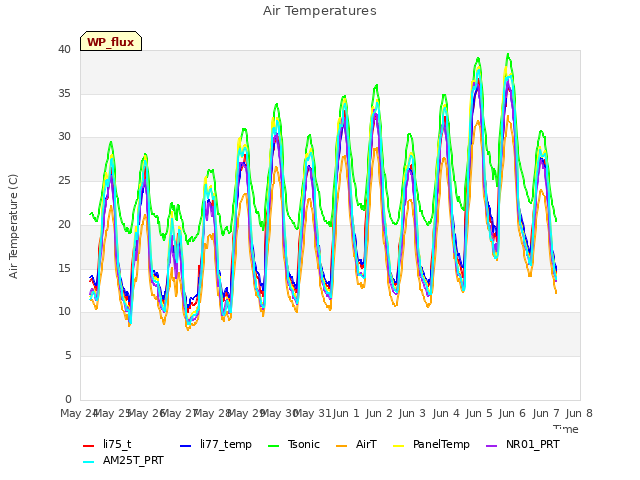Click purple NR01_PRT legend color marker
The height and width of the screenshot is (480, 640).
pos(492,446)
